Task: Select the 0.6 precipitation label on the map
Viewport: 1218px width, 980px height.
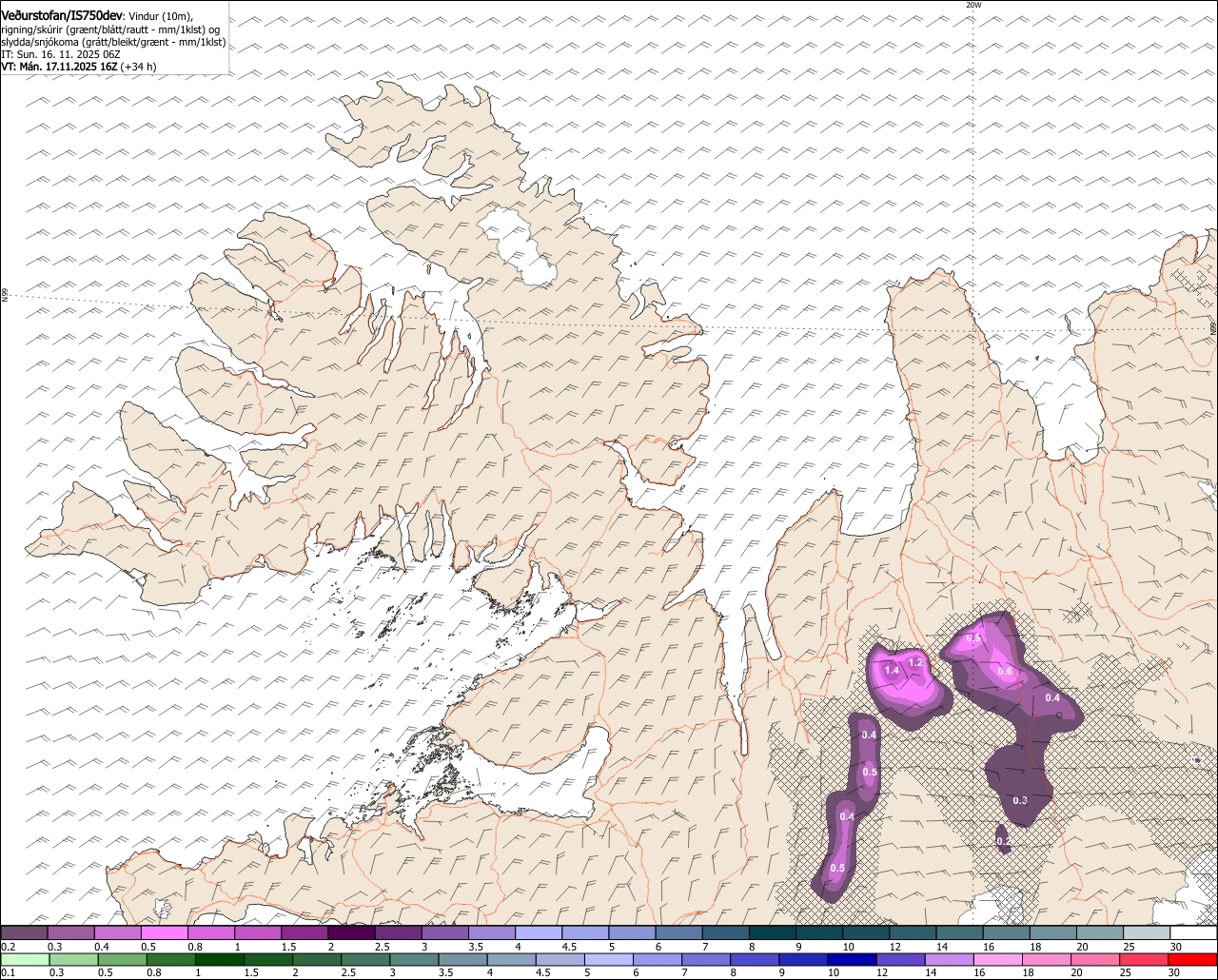Action: tap(1005, 672)
